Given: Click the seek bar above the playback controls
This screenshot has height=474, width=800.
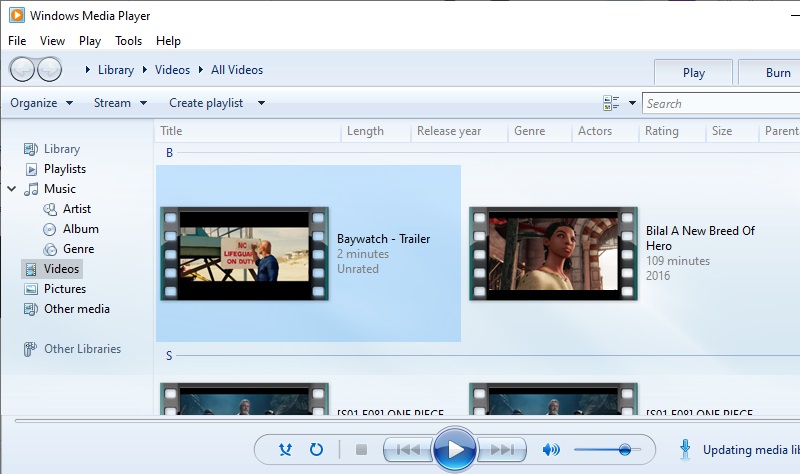Looking at the screenshot, I should click(x=407, y=421).
